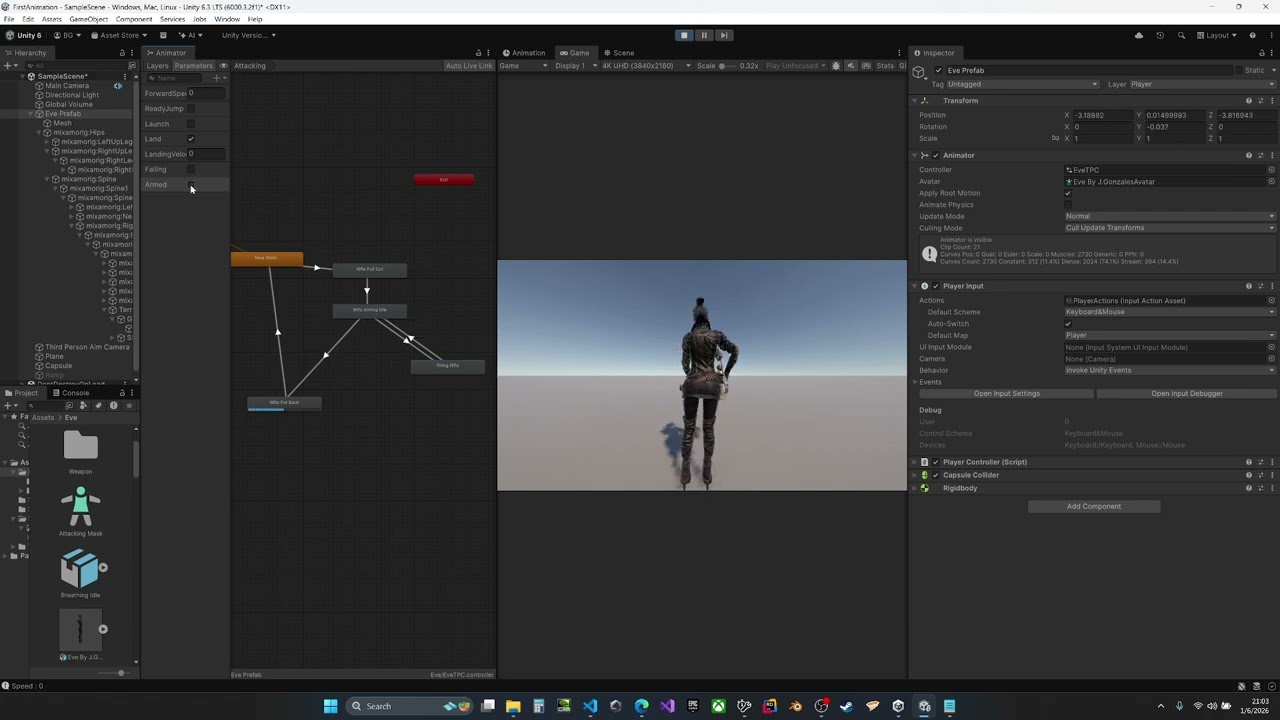Toggle Animate Physics checkbox
Screen dimensions: 1280x720
(1068, 205)
